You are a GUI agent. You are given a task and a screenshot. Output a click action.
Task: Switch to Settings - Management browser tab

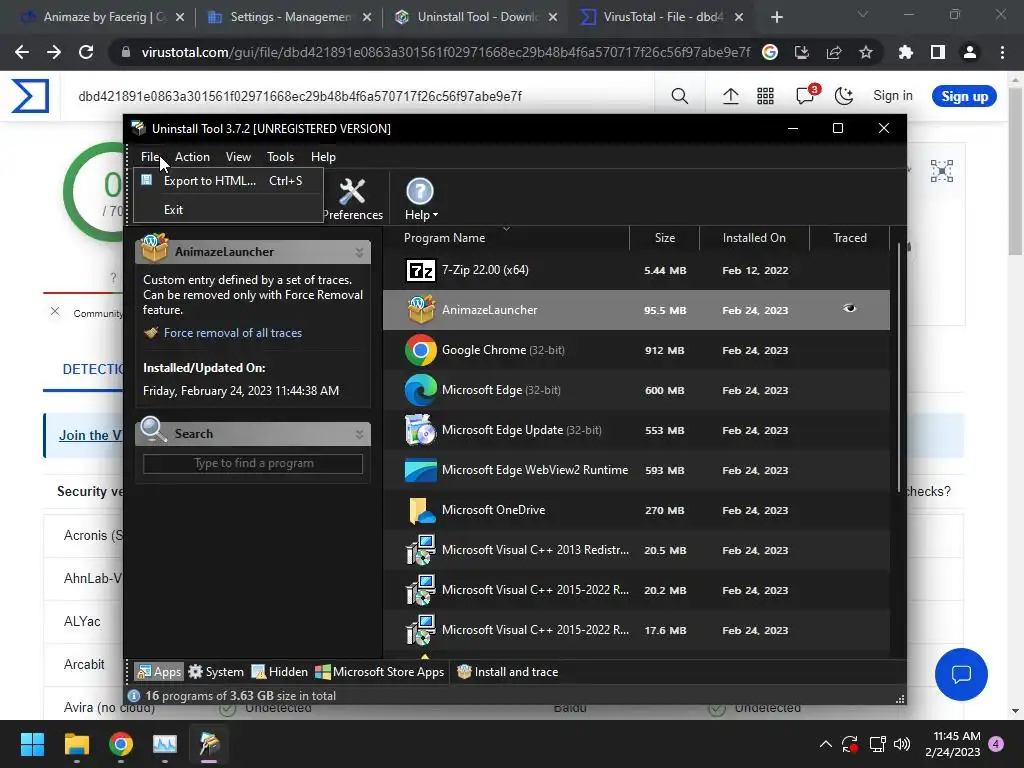tap(289, 17)
